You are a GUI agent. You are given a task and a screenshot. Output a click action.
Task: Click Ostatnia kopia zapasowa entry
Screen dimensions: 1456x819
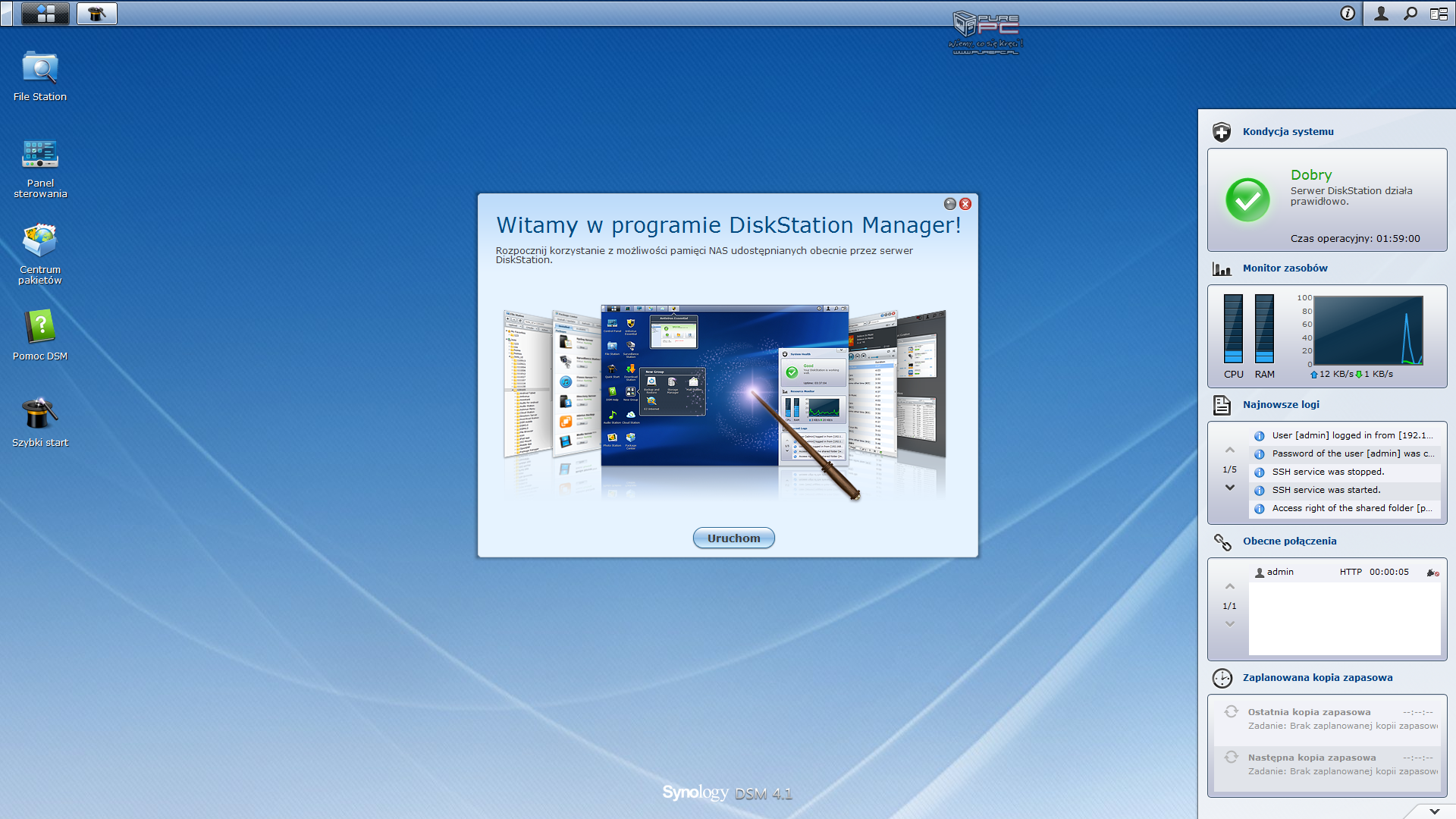tap(1327, 719)
